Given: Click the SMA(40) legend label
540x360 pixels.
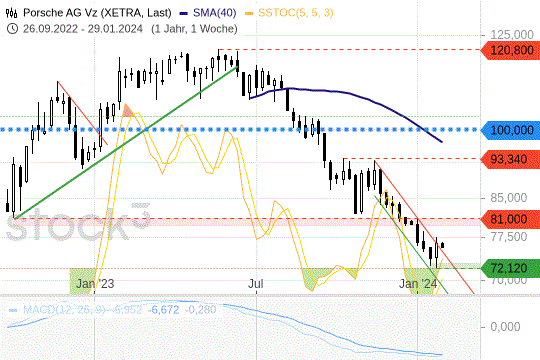Looking at the screenshot, I should coord(215,13).
